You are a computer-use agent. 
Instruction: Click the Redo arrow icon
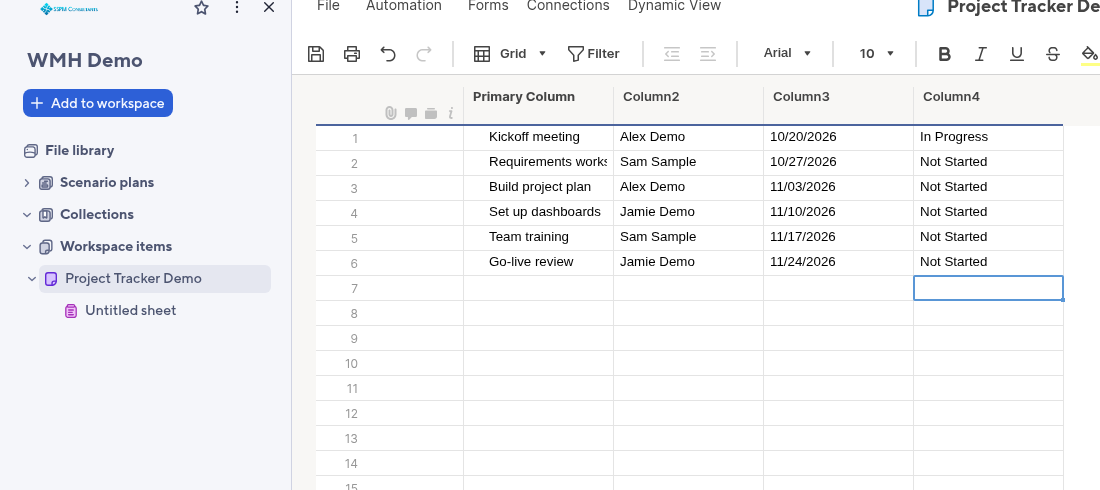coord(424,53)
